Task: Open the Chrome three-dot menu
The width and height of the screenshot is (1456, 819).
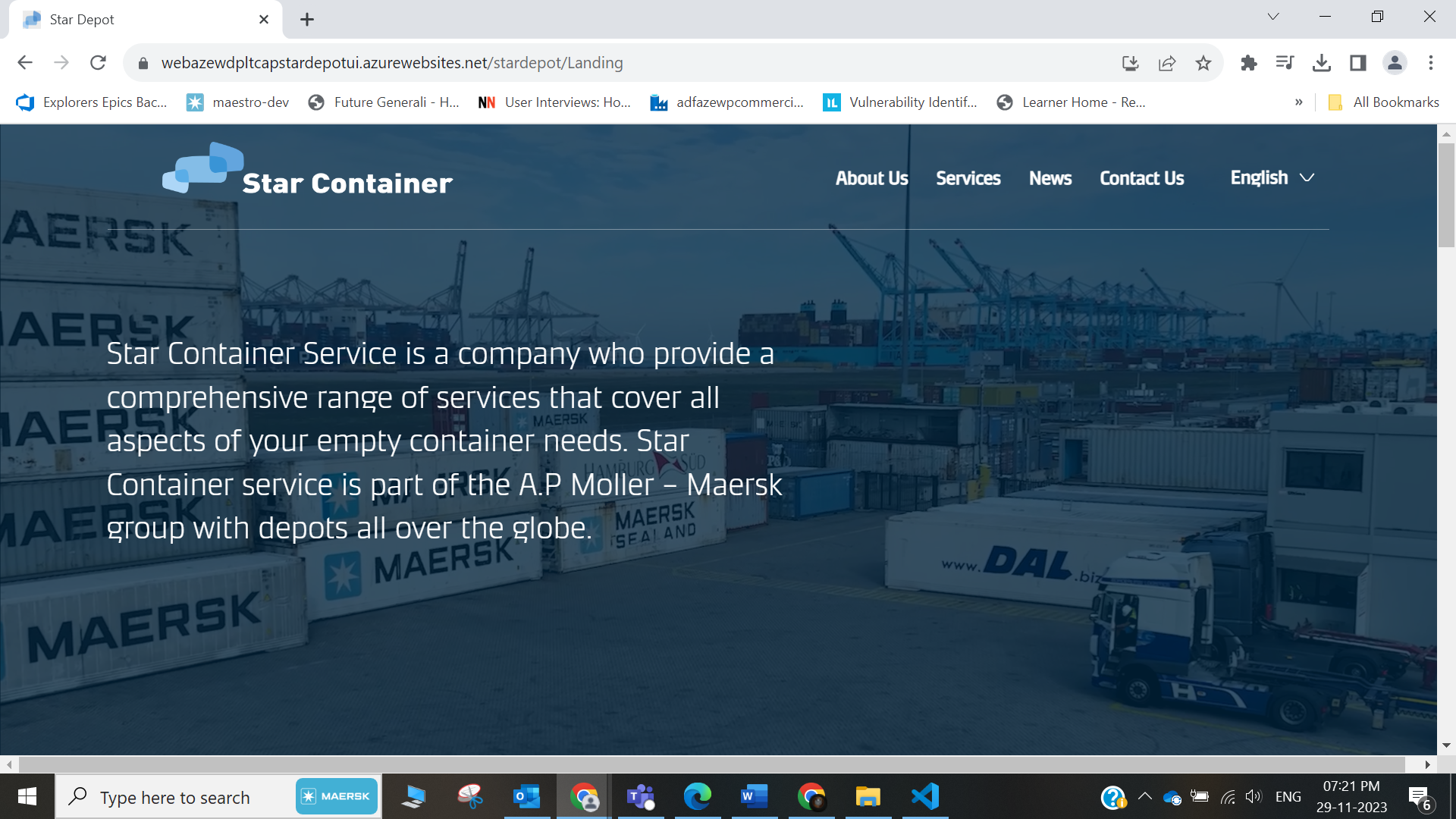Action: [1431, 63]
